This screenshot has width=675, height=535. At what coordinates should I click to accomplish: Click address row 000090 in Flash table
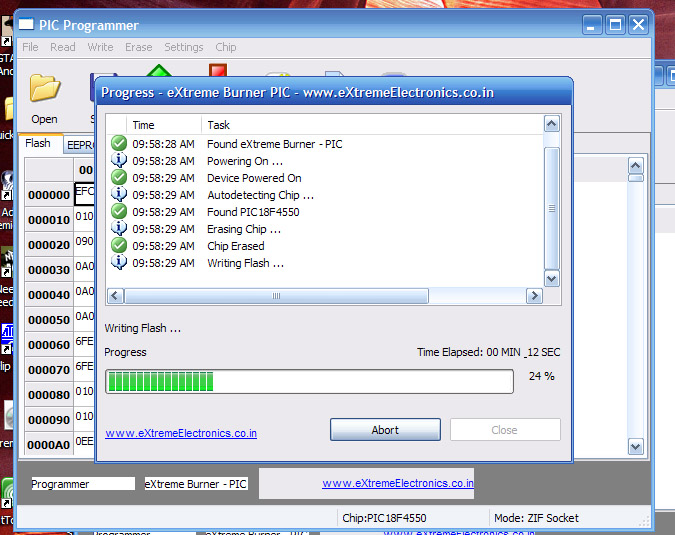[49, 420]
